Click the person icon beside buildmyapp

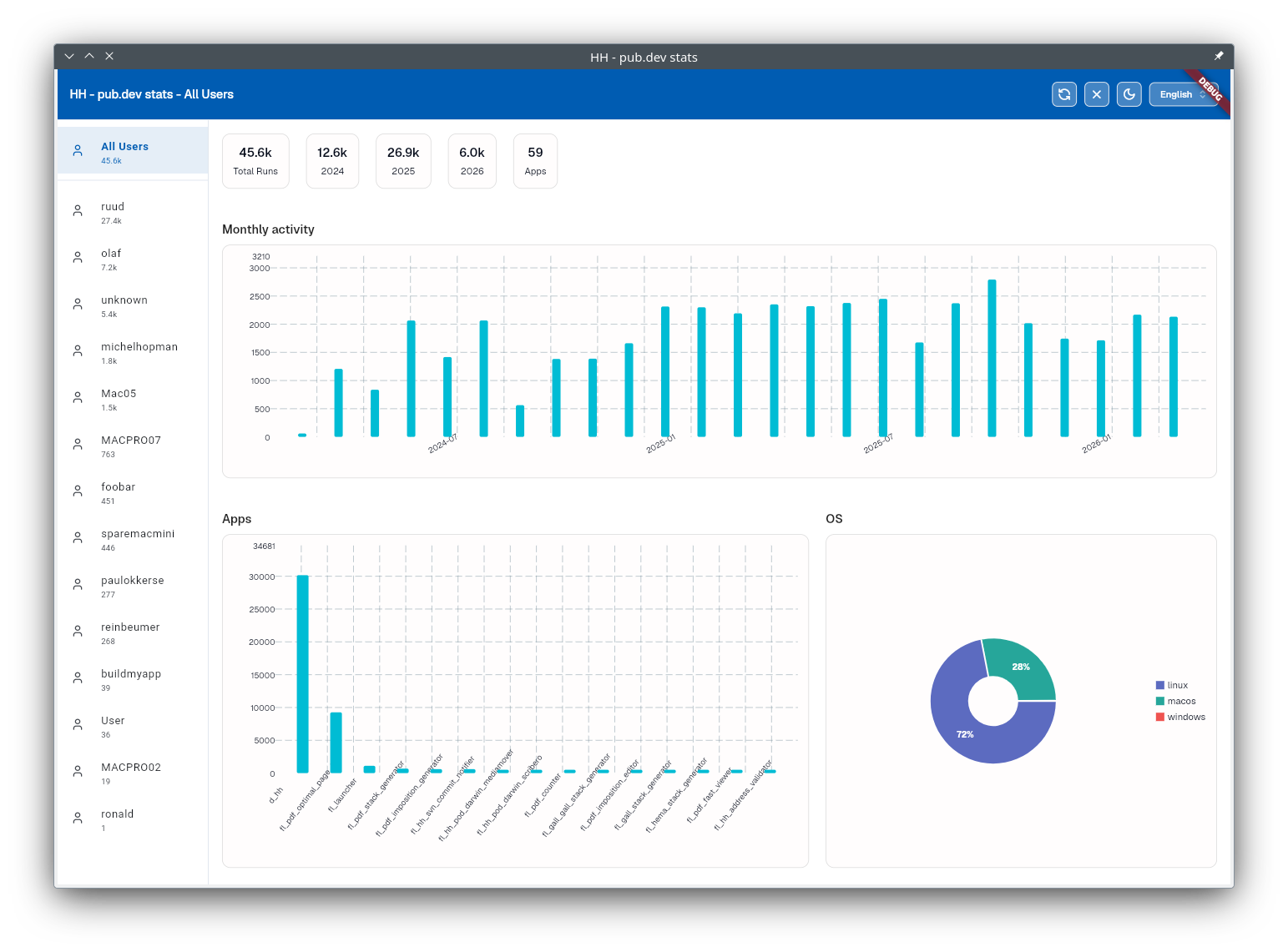click(78, 678)
